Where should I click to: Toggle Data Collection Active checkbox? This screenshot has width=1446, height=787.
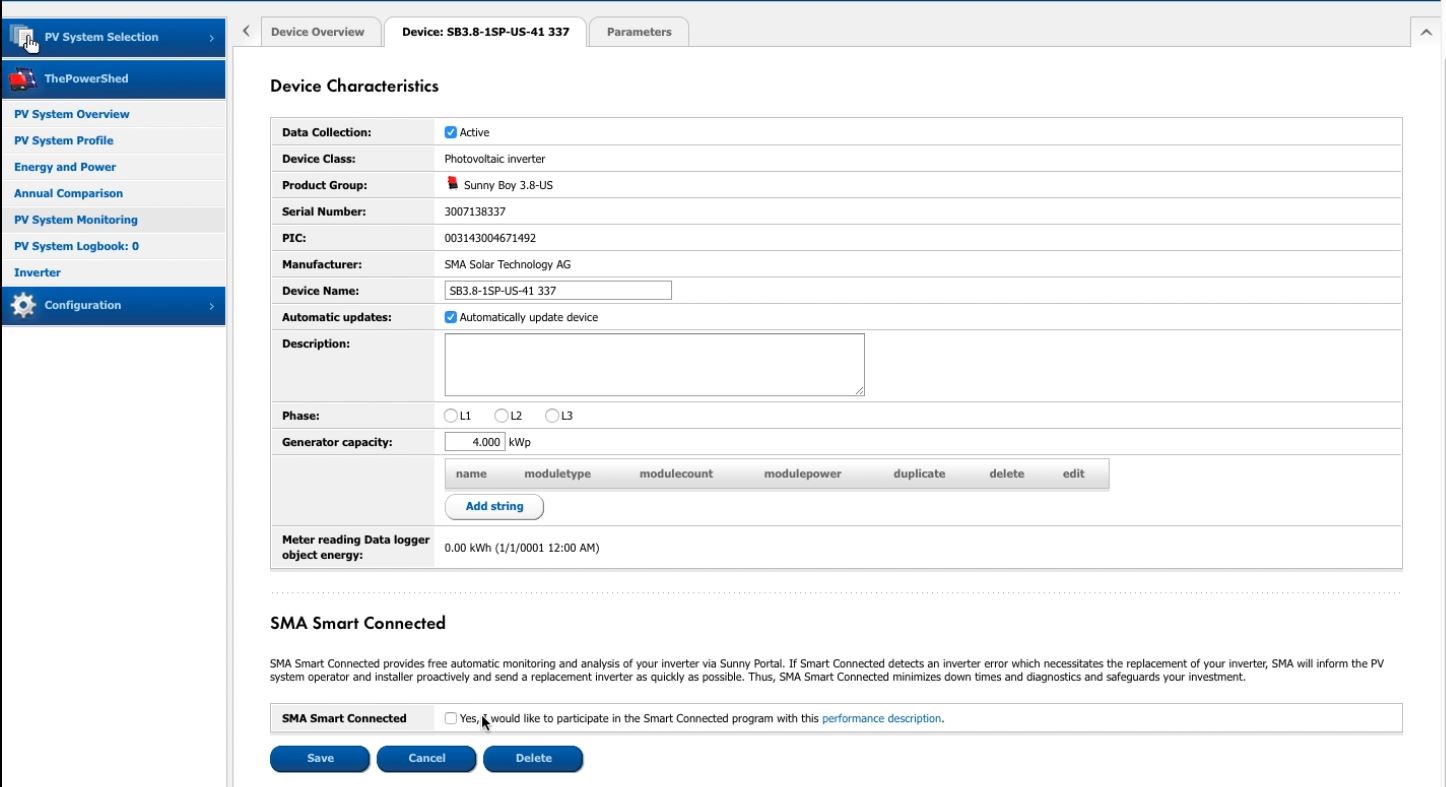[x=451, y=132]
